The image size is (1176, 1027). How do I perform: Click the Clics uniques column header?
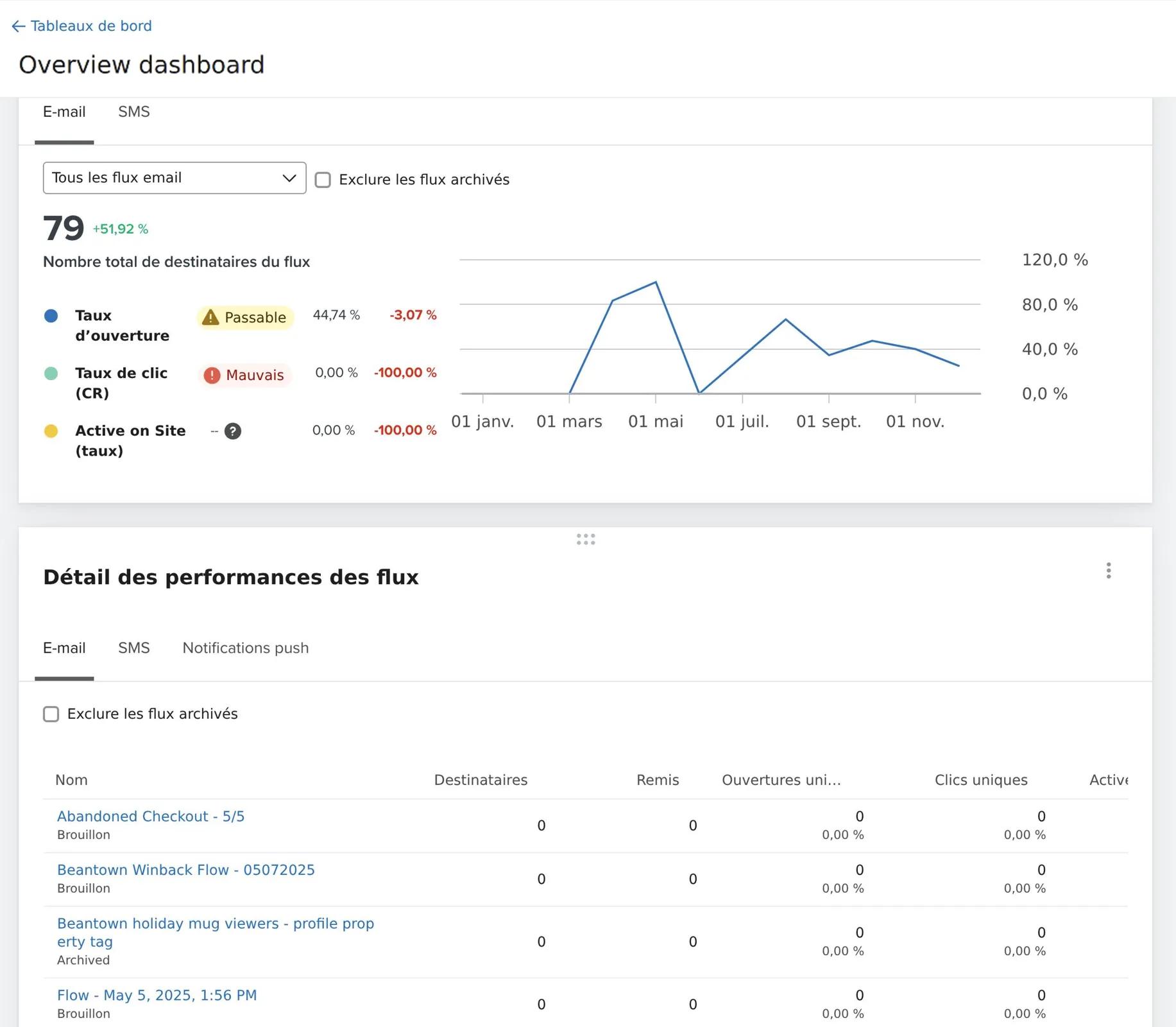(980, 780)
